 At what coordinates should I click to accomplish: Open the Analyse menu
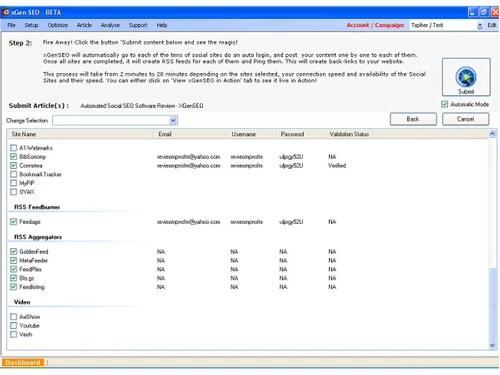110,25
